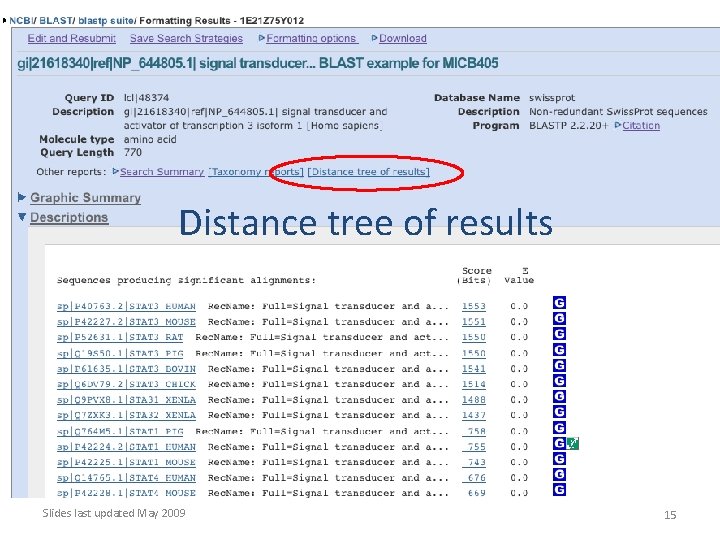Screen dimensions: 720x540
Task: Click Save Search Strategies
Action: 186,39
